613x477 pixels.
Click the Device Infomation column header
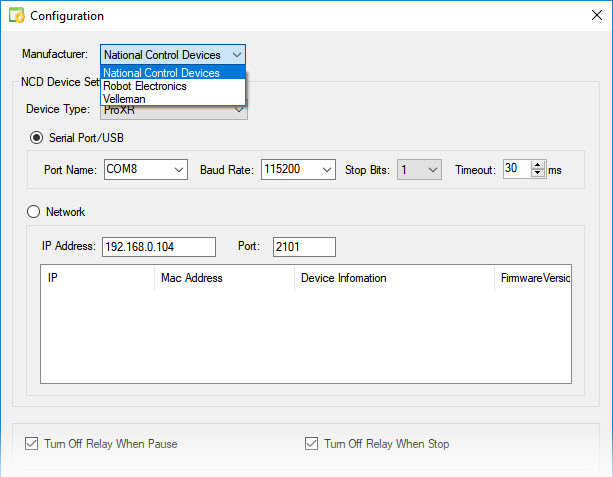394,278
